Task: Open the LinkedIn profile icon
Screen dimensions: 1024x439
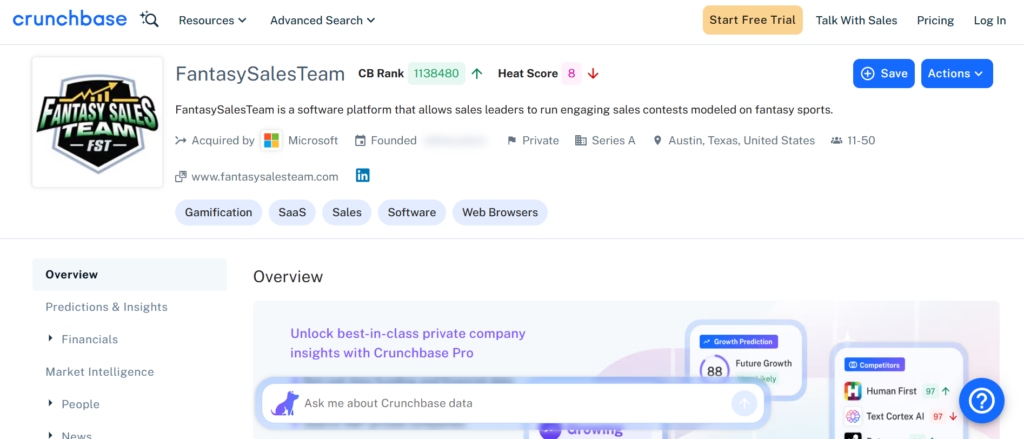Action: tap(363, 176)
